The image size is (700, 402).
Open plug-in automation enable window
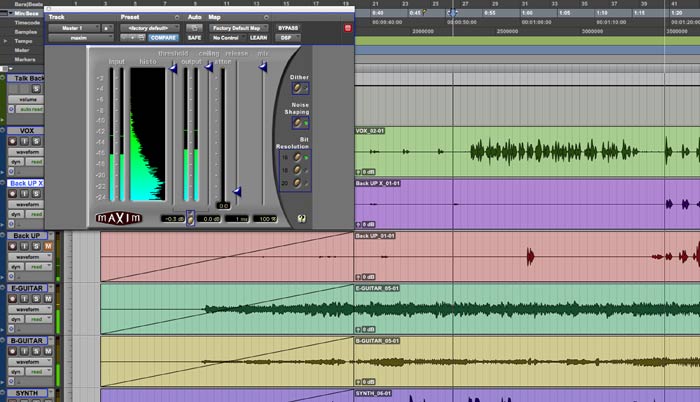[195, 28]
